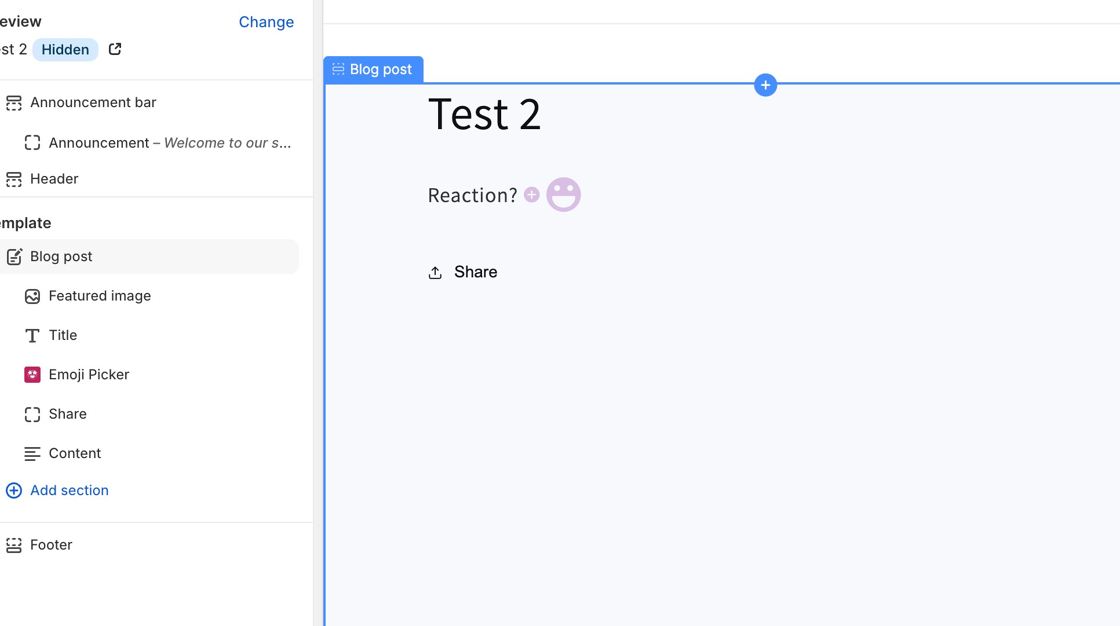Click the smiley face reaction emoji
Screen dimensions: 1120x626
(563, 195)
